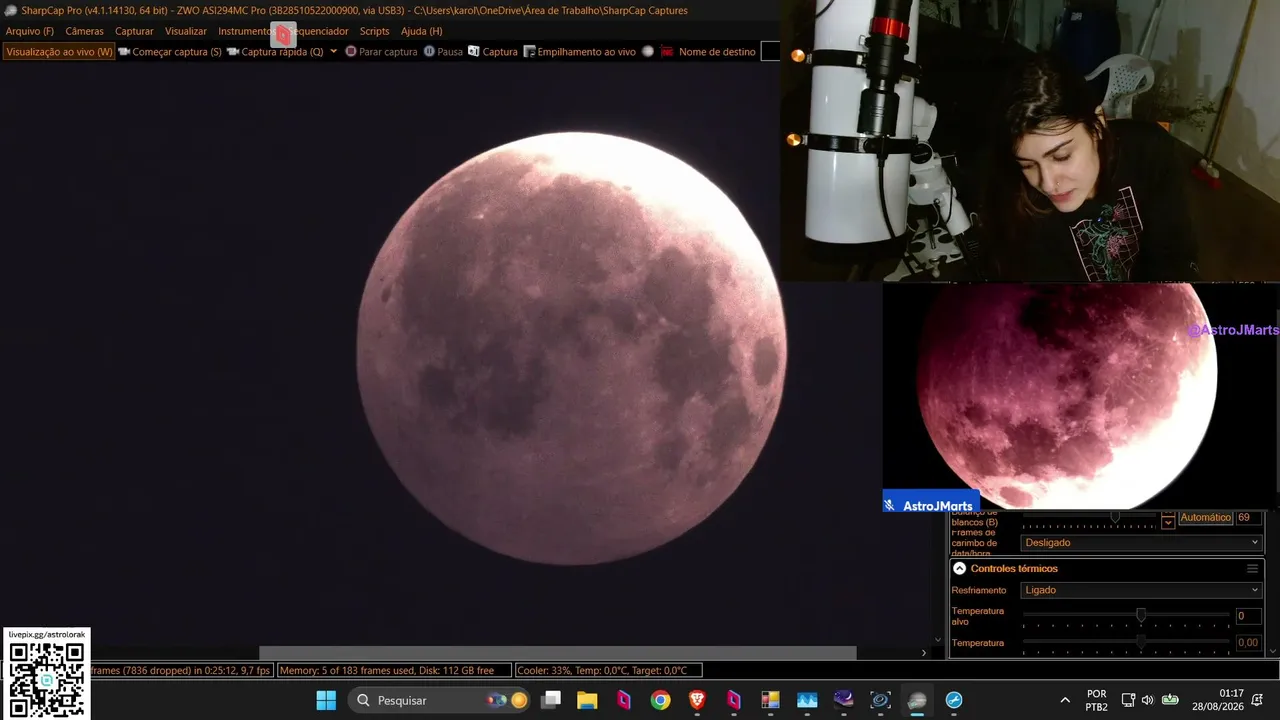Click Captura rápida (Q) button
This screenshot has width=1280, height=720.
coord(275,51)
